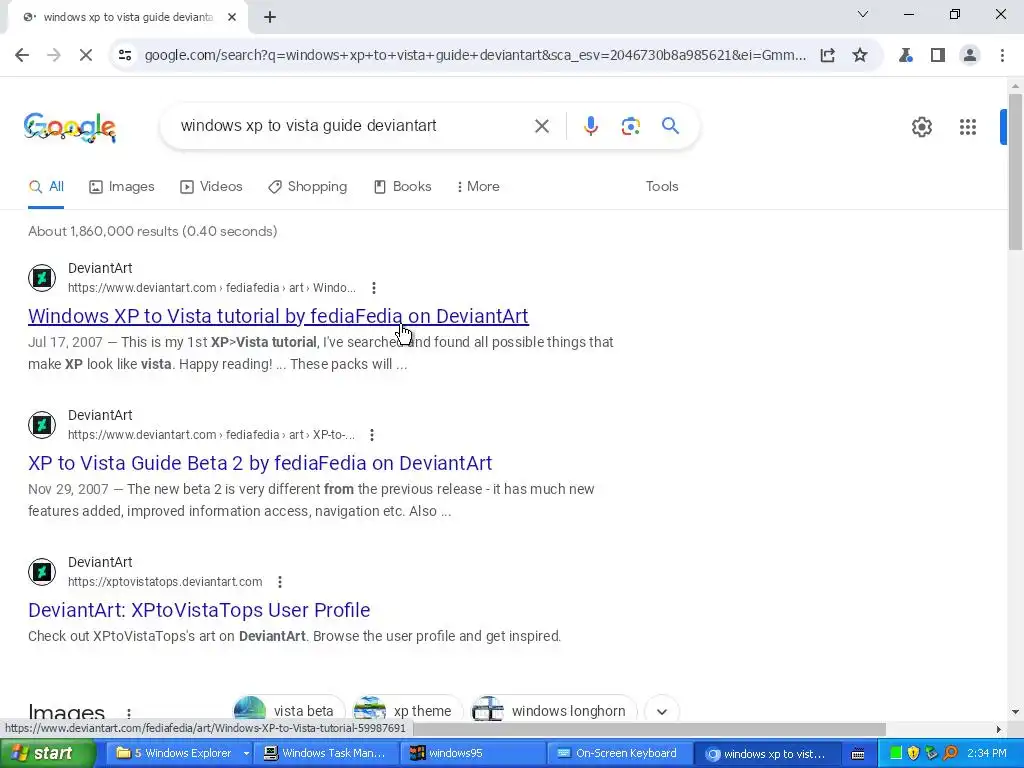
Task: Switch to the Videos tab
Action: [x=211, y=187]
